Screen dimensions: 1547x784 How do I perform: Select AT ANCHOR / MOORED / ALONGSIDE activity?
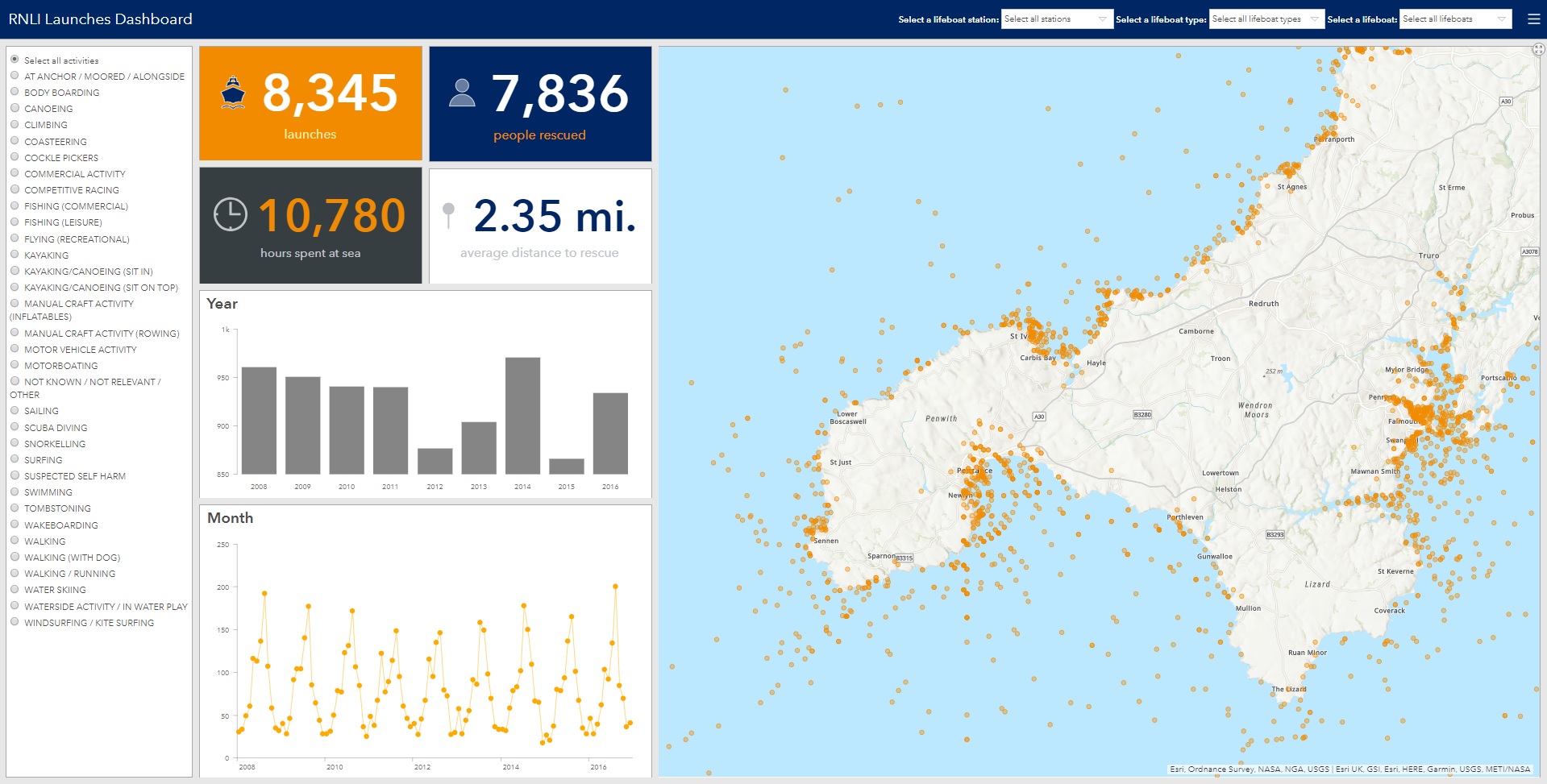click(15, 76)
